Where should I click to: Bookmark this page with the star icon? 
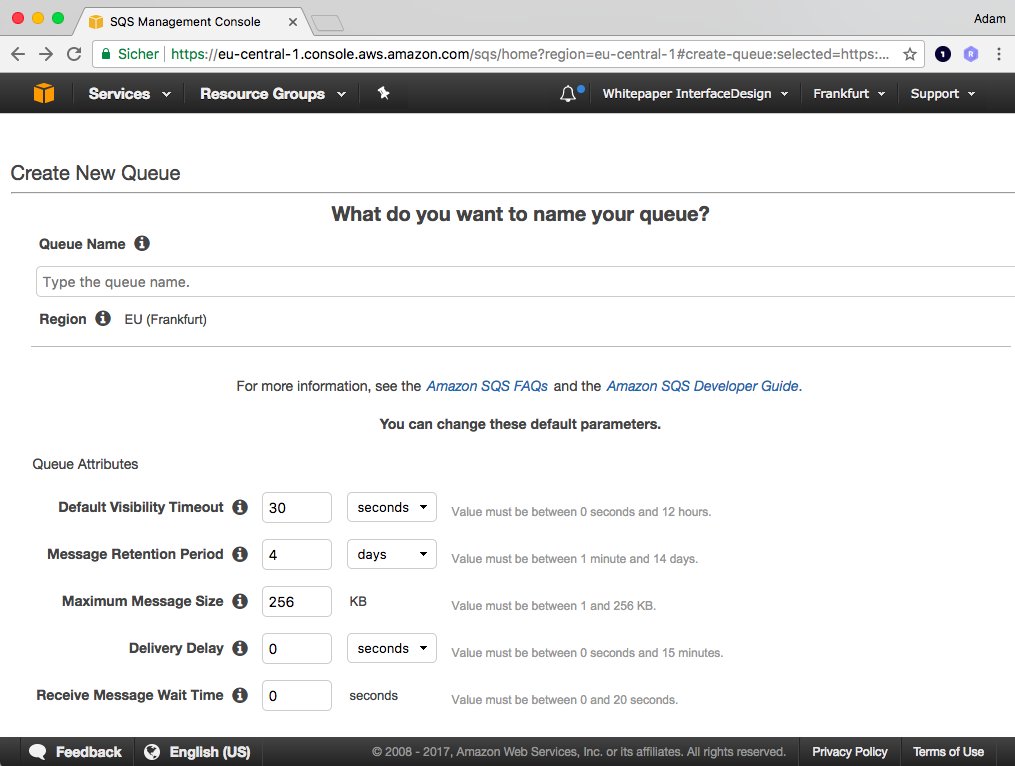[x=909, y=54]
